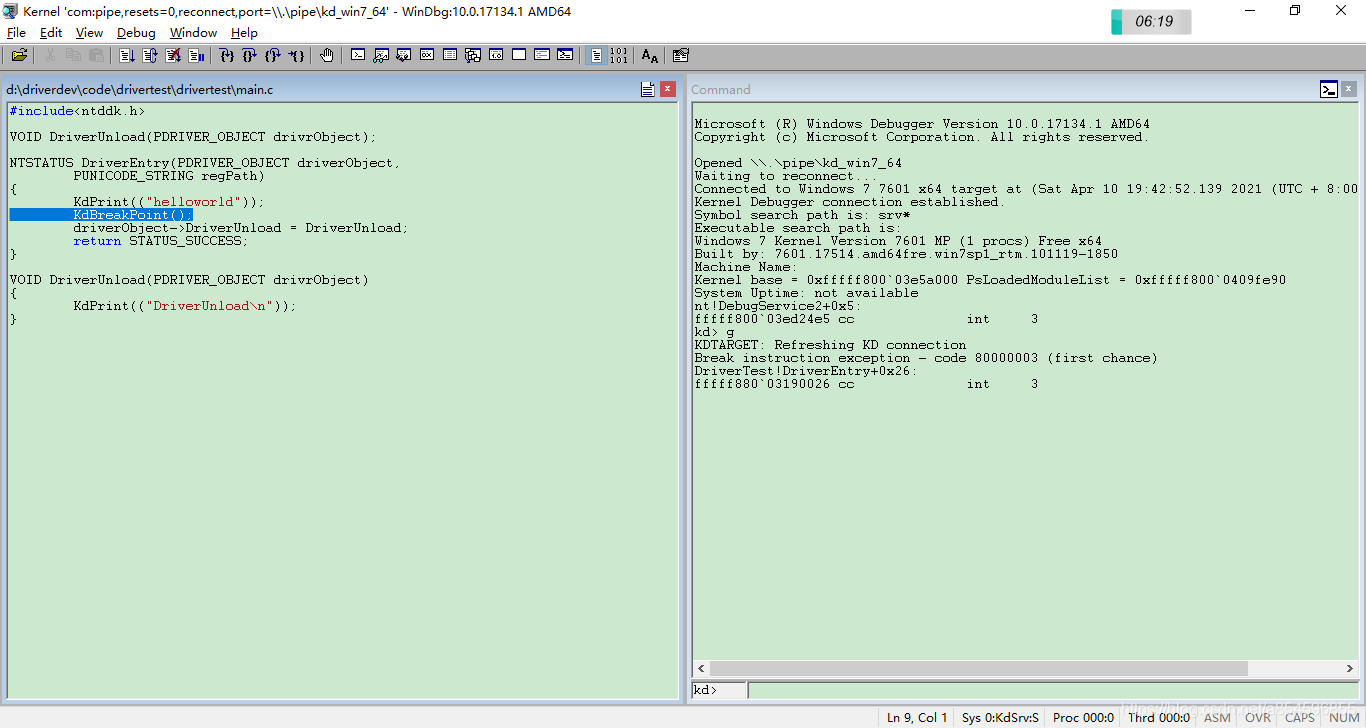The width and height of the screenshot is (1366, 728).
Task: Open the Debug menu
Action: pos(136,33)
